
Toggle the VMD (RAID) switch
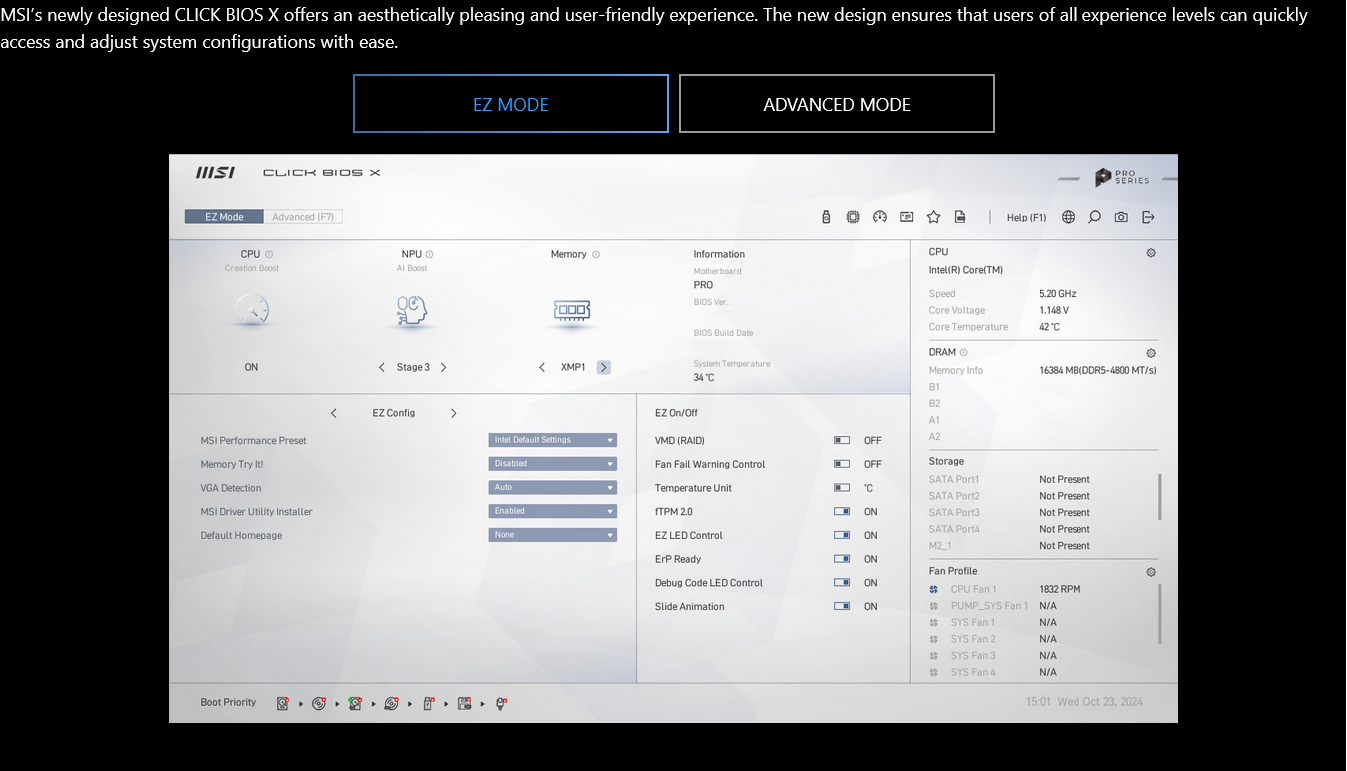(x=842, y=440)
